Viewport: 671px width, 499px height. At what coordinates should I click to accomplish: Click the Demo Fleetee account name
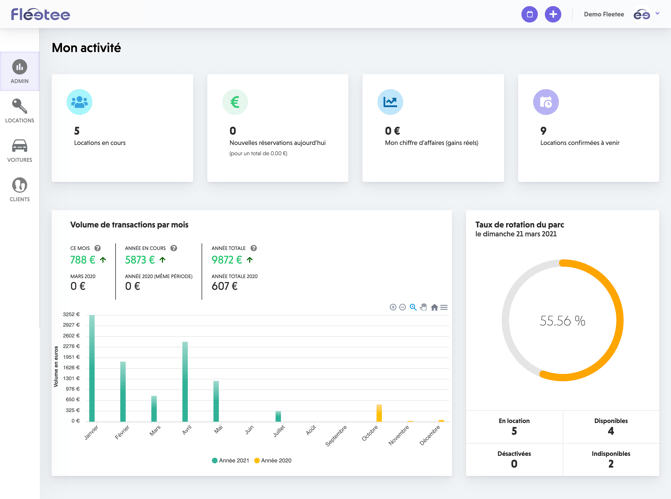click(603, 14)
